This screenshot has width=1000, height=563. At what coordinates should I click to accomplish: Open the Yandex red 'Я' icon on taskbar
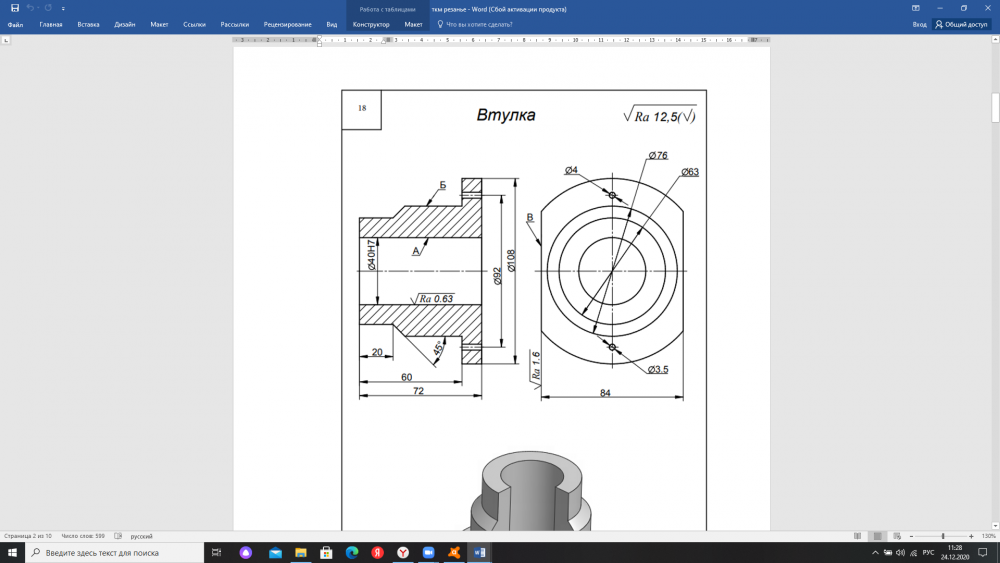coord(378,553)
